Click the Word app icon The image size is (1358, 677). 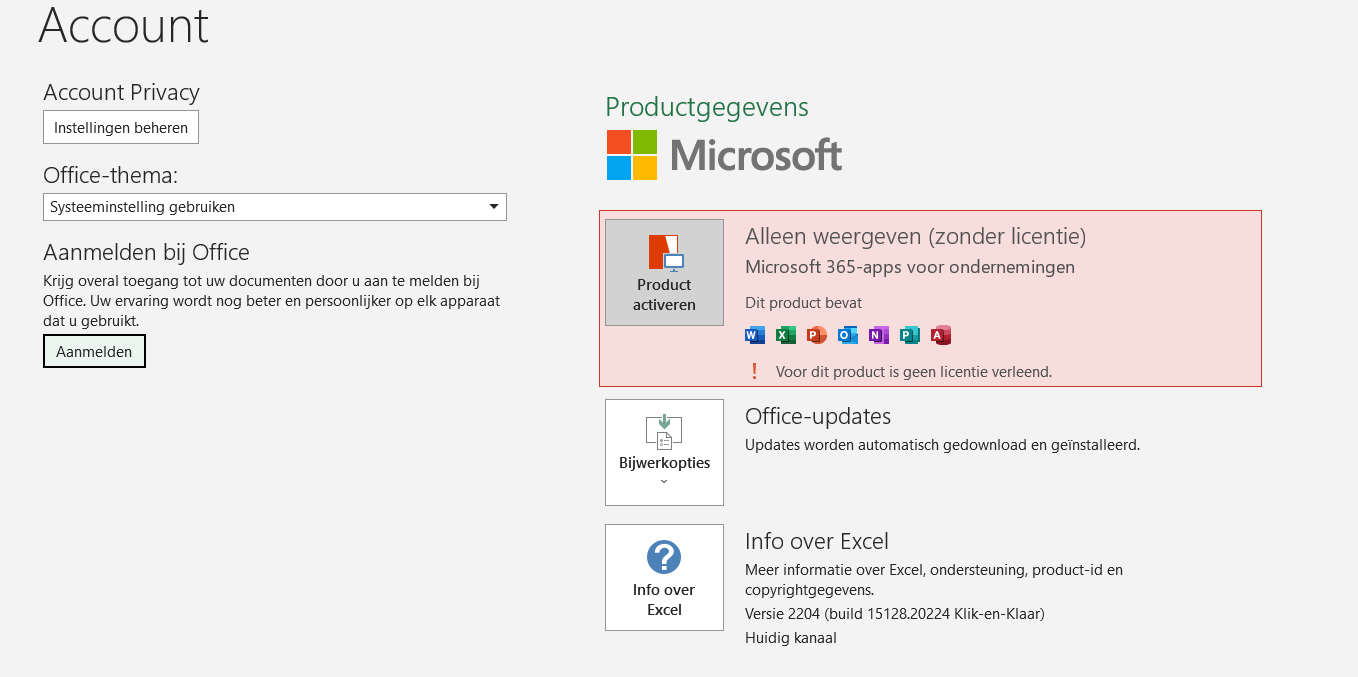click(755, 335)
